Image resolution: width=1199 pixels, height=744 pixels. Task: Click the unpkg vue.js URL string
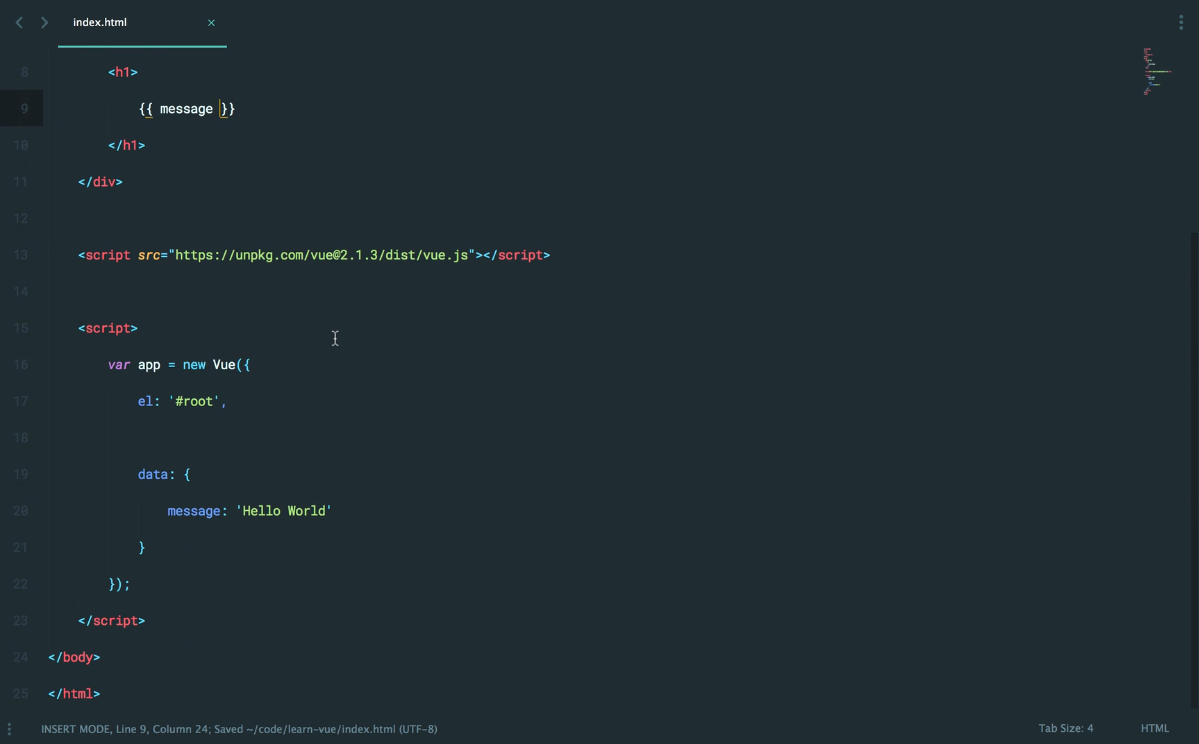321,255
